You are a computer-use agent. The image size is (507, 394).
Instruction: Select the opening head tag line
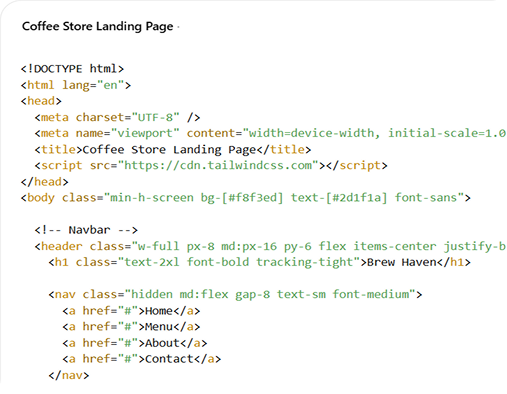coord(41,101)
